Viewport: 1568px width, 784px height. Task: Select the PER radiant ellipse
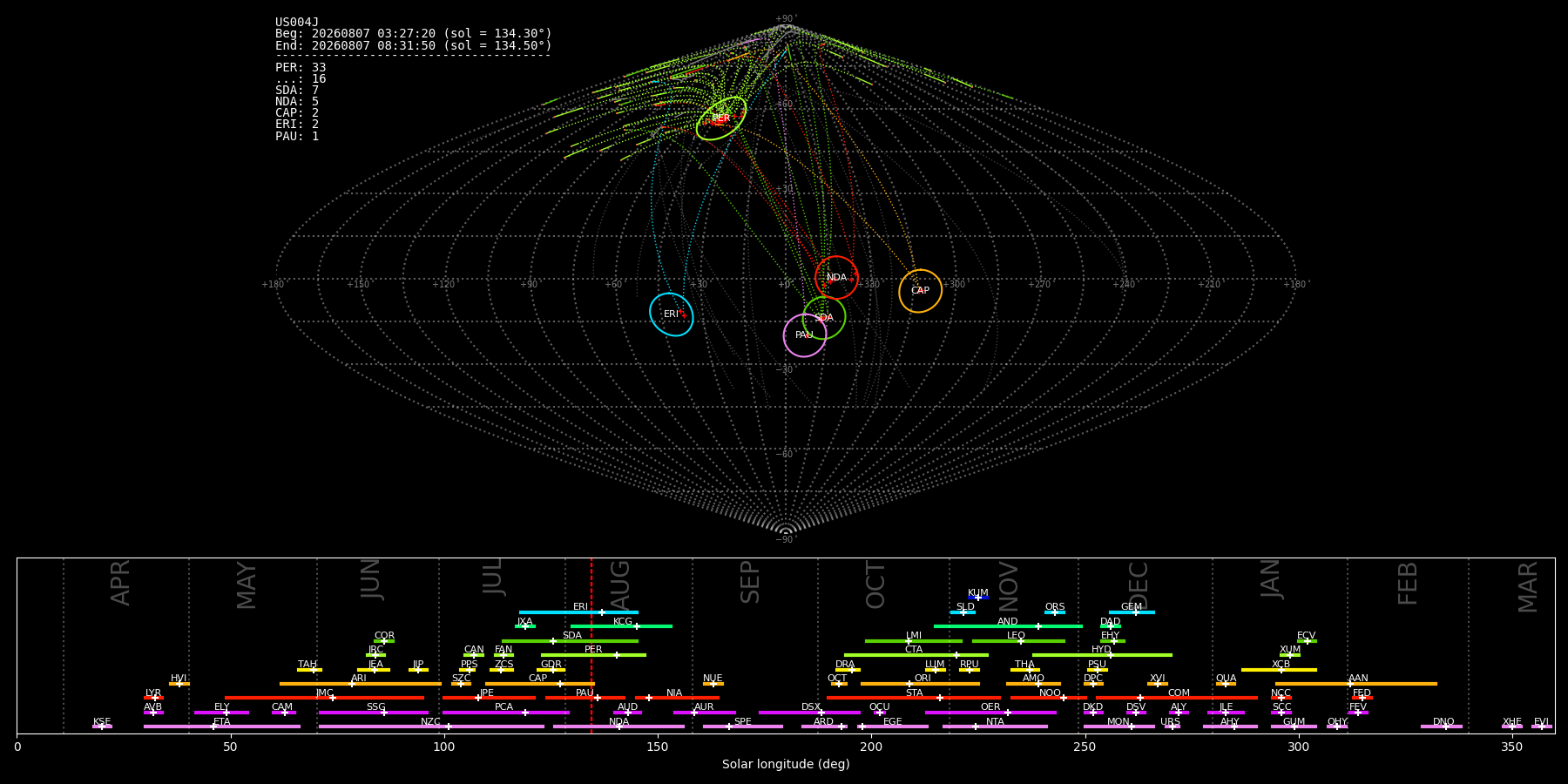720,118
